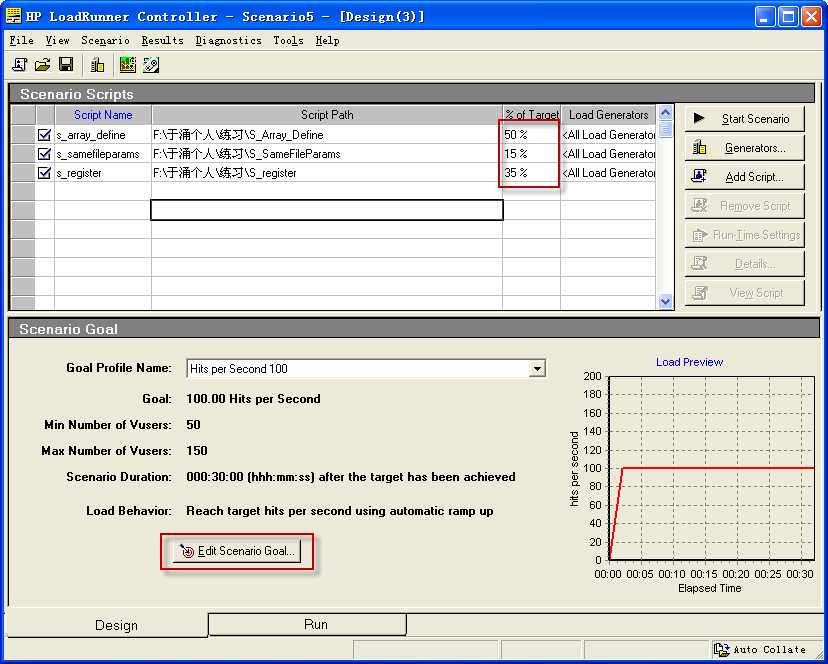The width and height of the screenshot is (828, 664).
Task: Select the s_samefileparams script name cell
Action: point(103,154)
